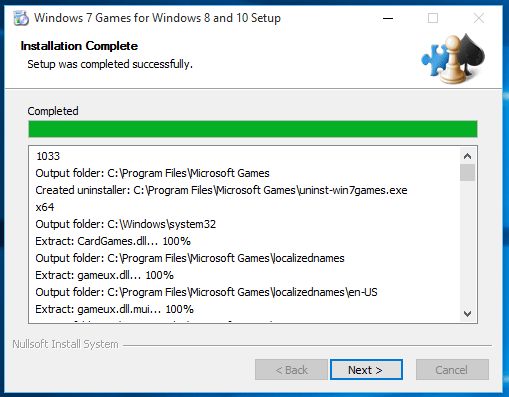The height and width of the screenshot is (397, 509).
Task: Select the 'Created uninstaller' log line
Action: tap(221, 190)
